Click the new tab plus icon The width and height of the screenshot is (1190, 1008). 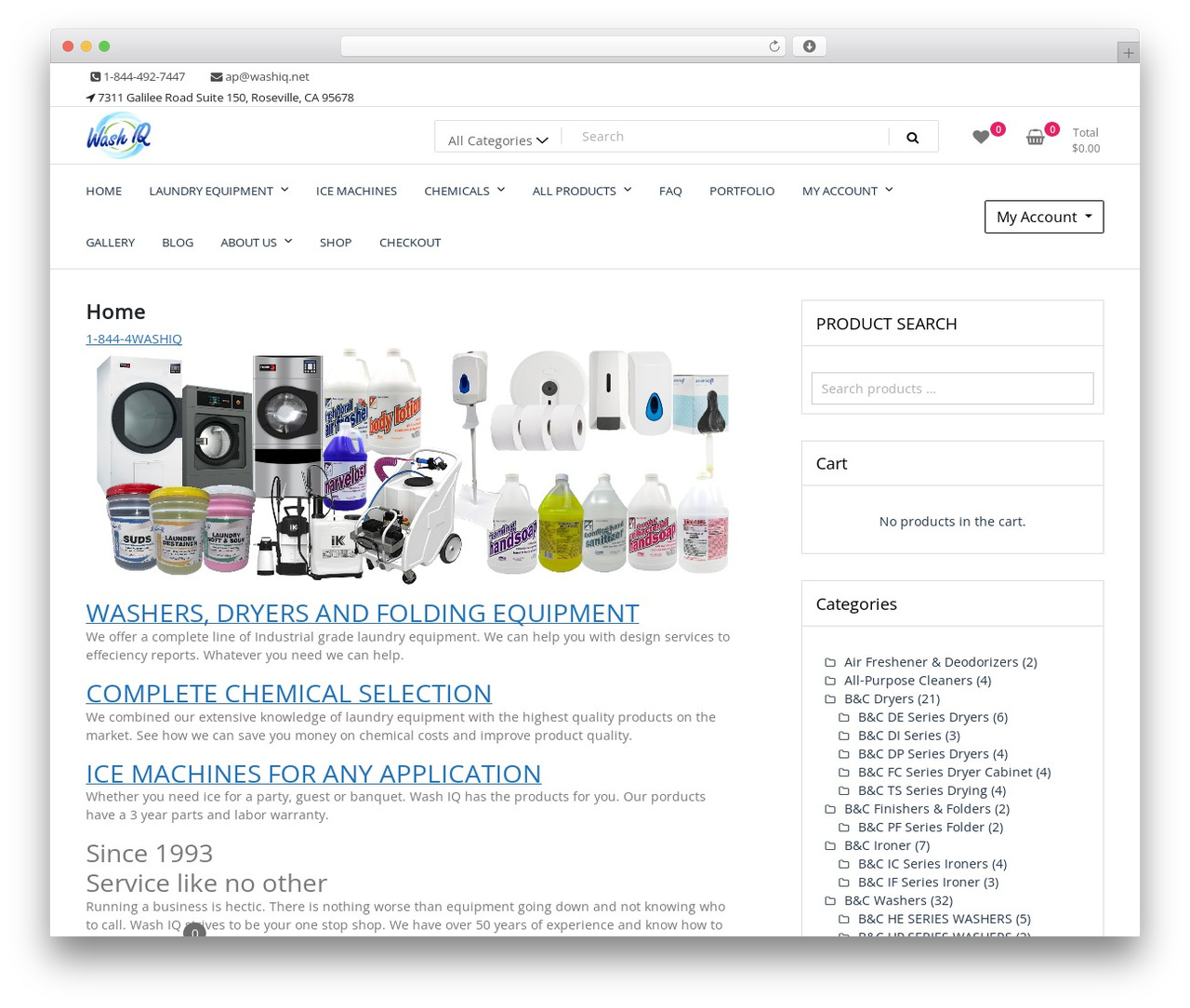click(1128, 53)
